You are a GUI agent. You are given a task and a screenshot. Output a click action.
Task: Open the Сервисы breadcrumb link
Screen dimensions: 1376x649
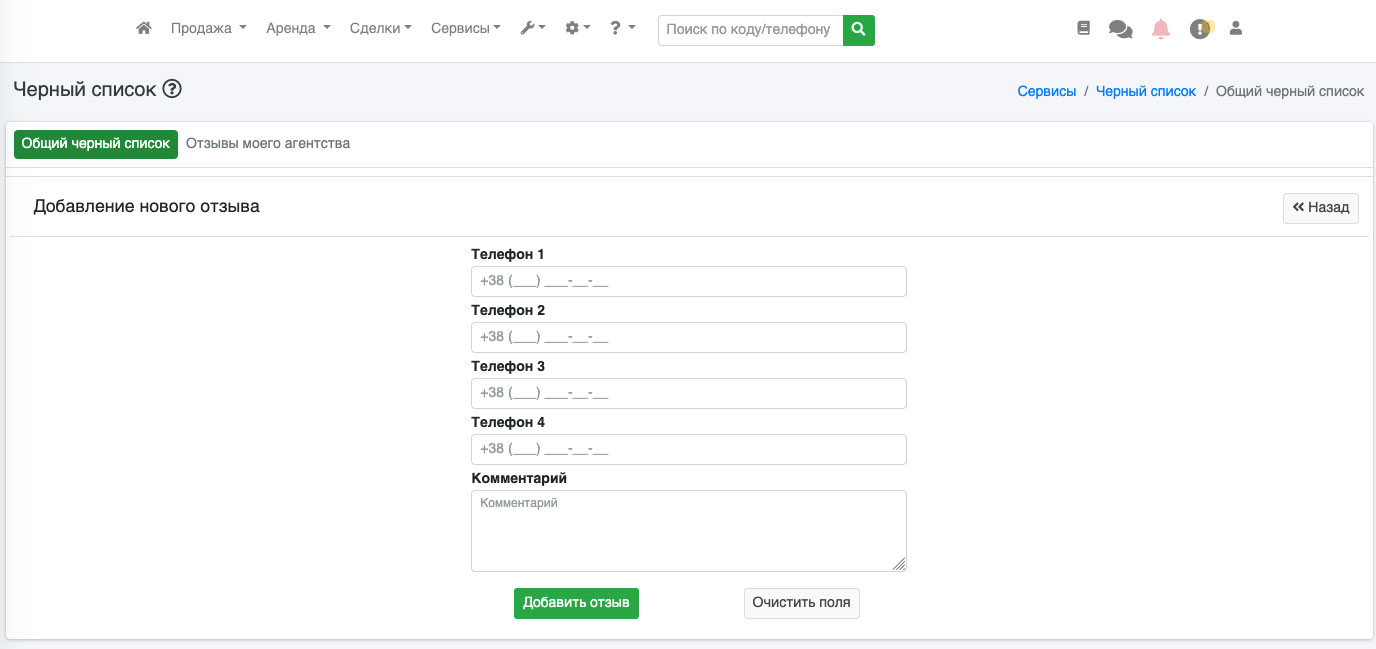click(1047, 91)
